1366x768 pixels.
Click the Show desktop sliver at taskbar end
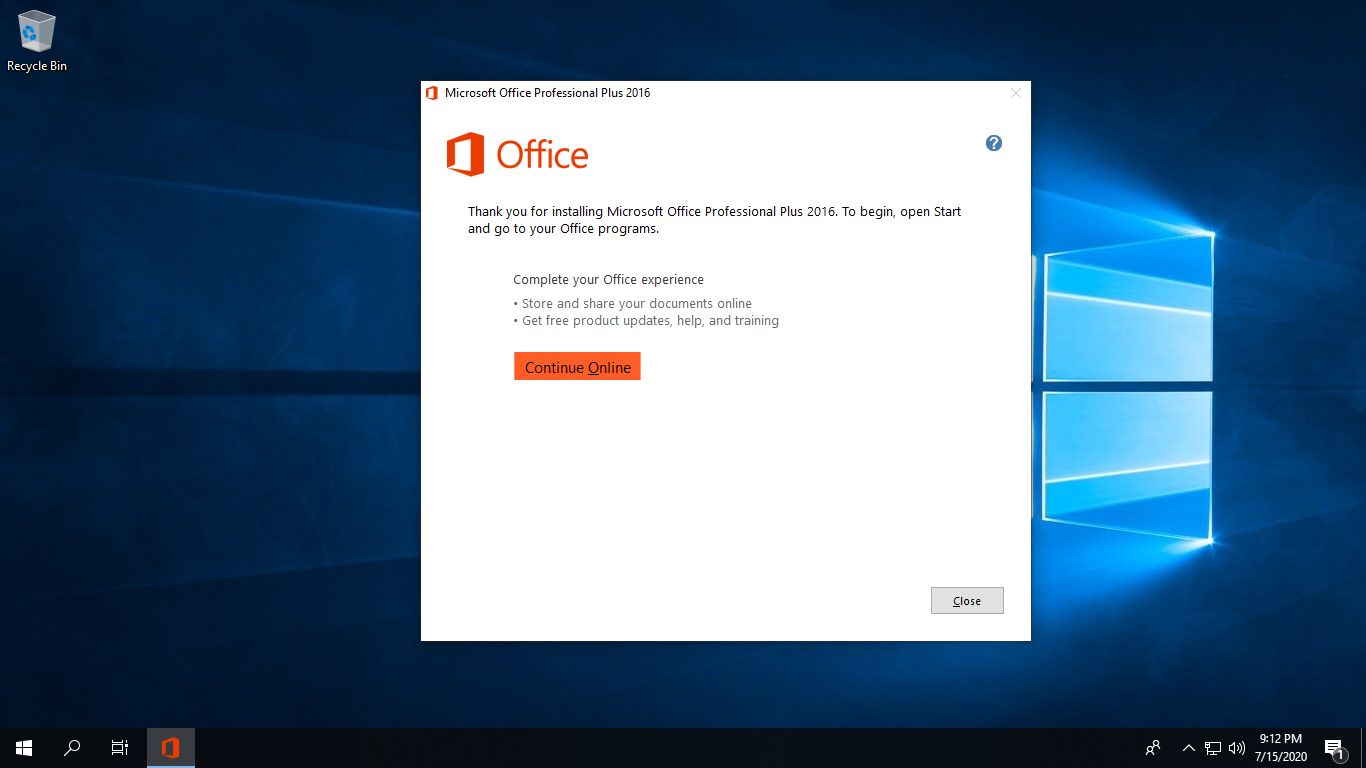(1363, 747)
